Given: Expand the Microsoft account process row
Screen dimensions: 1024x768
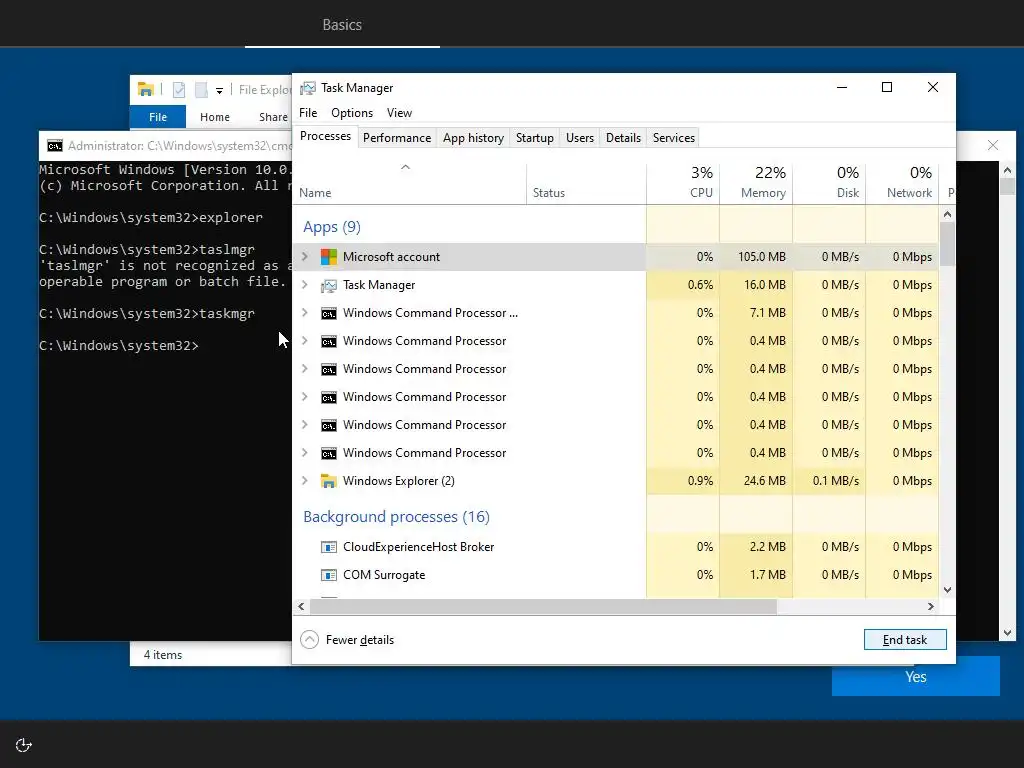Looking at the screenshot, I should [x=304, y=257].
